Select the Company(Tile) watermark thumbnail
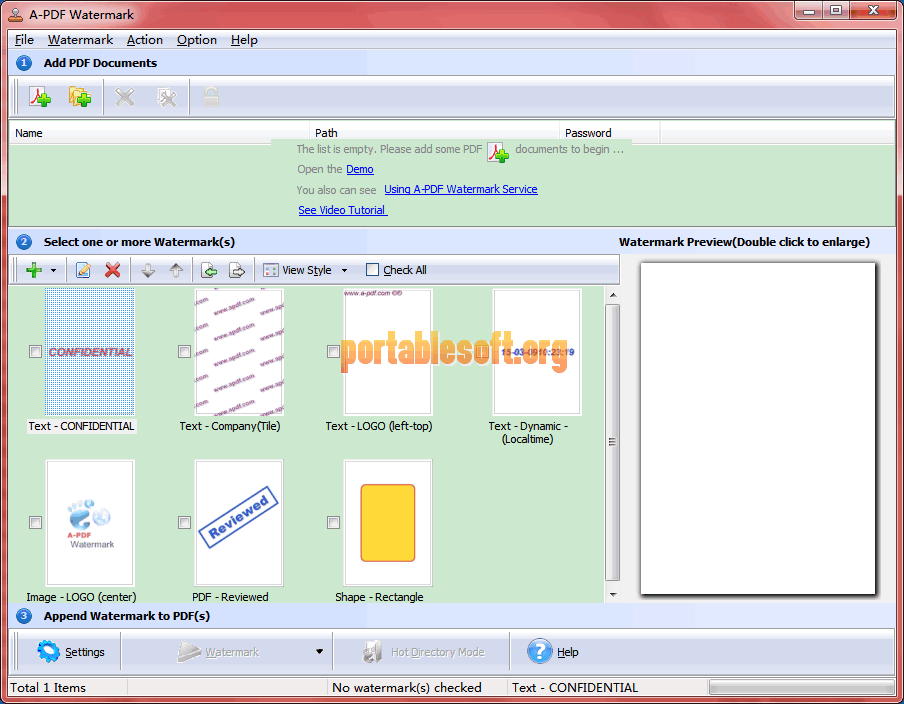904x704 pixels. click(239, 352)
